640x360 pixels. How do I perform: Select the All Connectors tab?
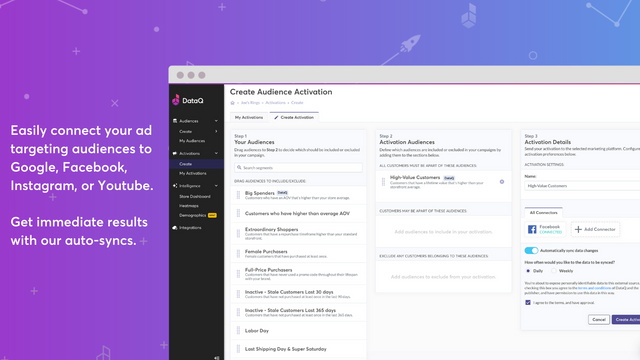(x=543, y=213)
